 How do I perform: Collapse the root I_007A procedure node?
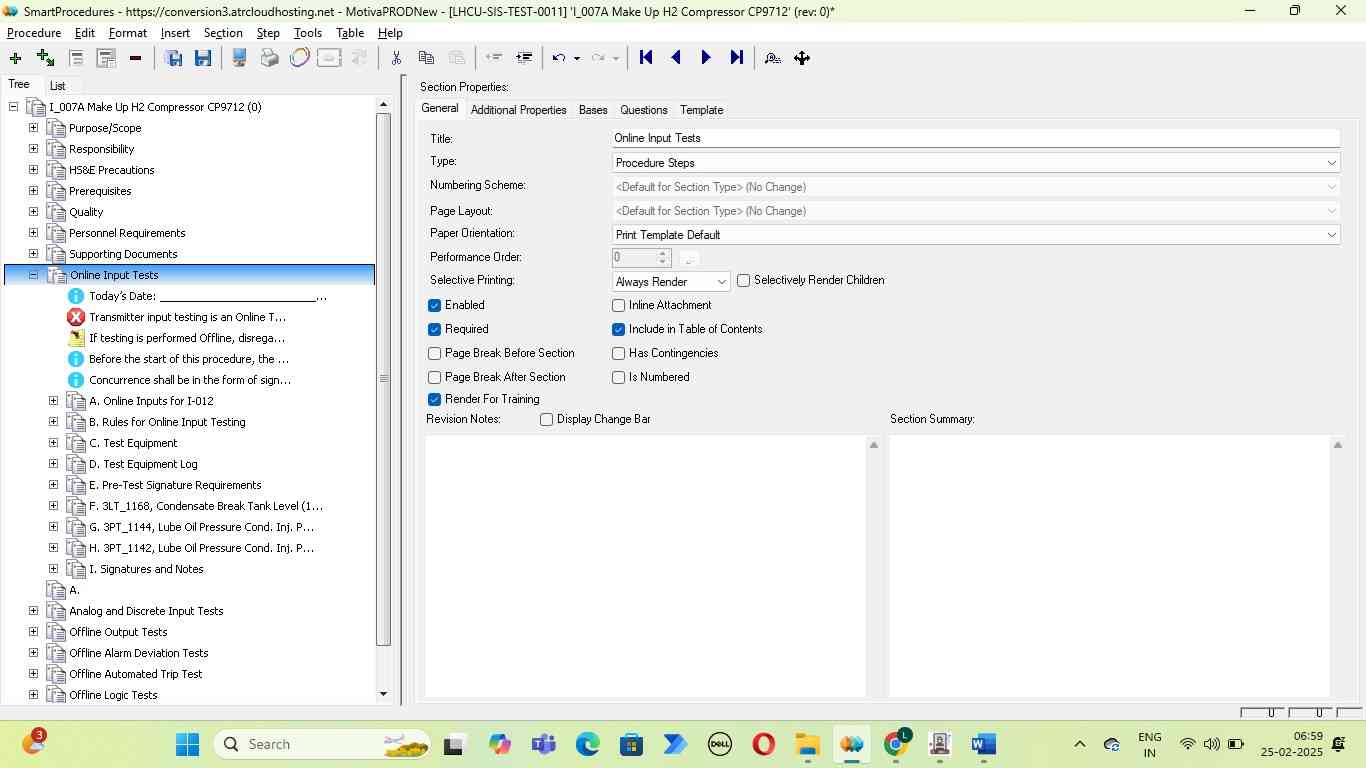tap(13, 107)
